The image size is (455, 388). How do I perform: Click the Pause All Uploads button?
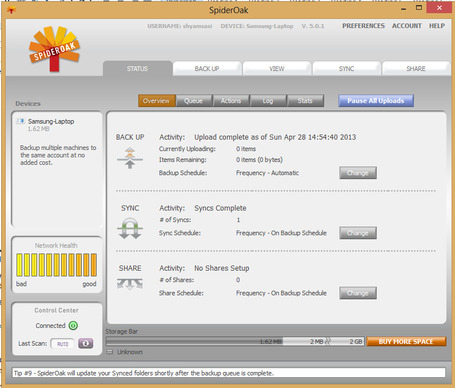point(376,101)
